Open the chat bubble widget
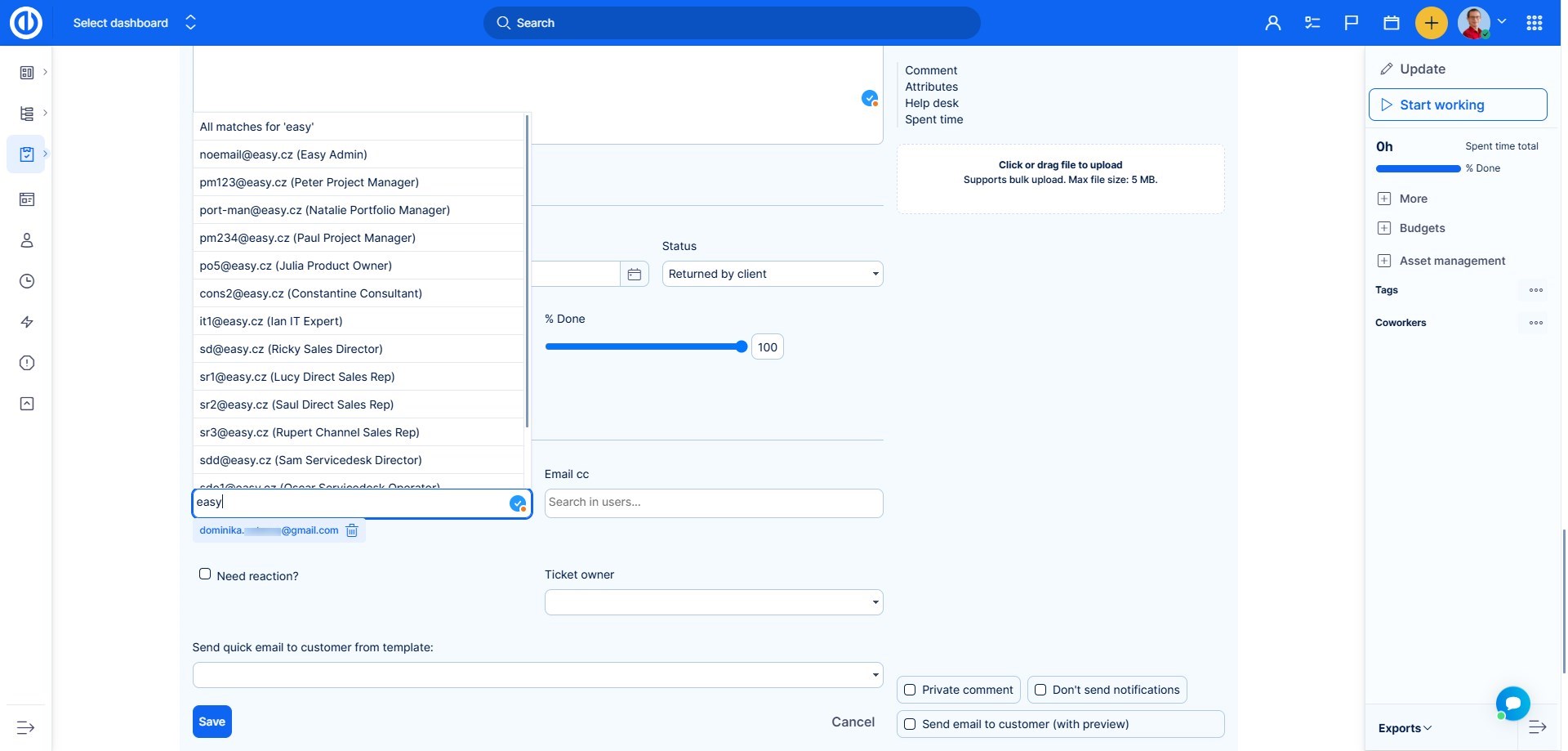 coord(1512,703)
